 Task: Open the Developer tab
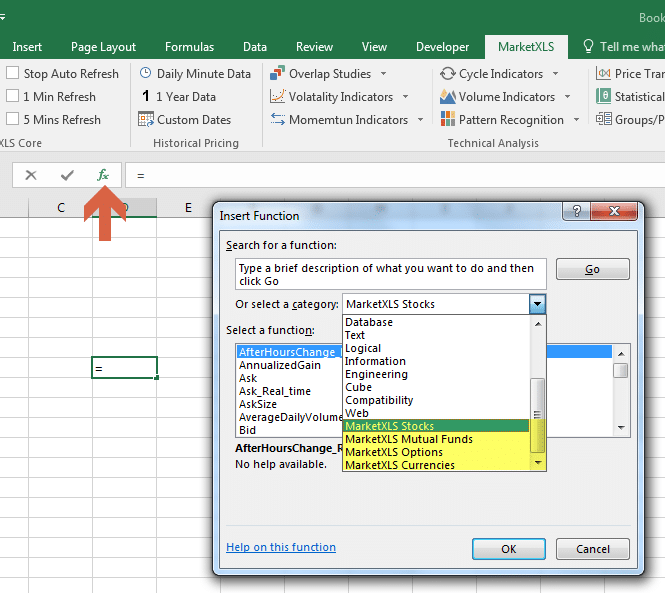pos(442,47)
